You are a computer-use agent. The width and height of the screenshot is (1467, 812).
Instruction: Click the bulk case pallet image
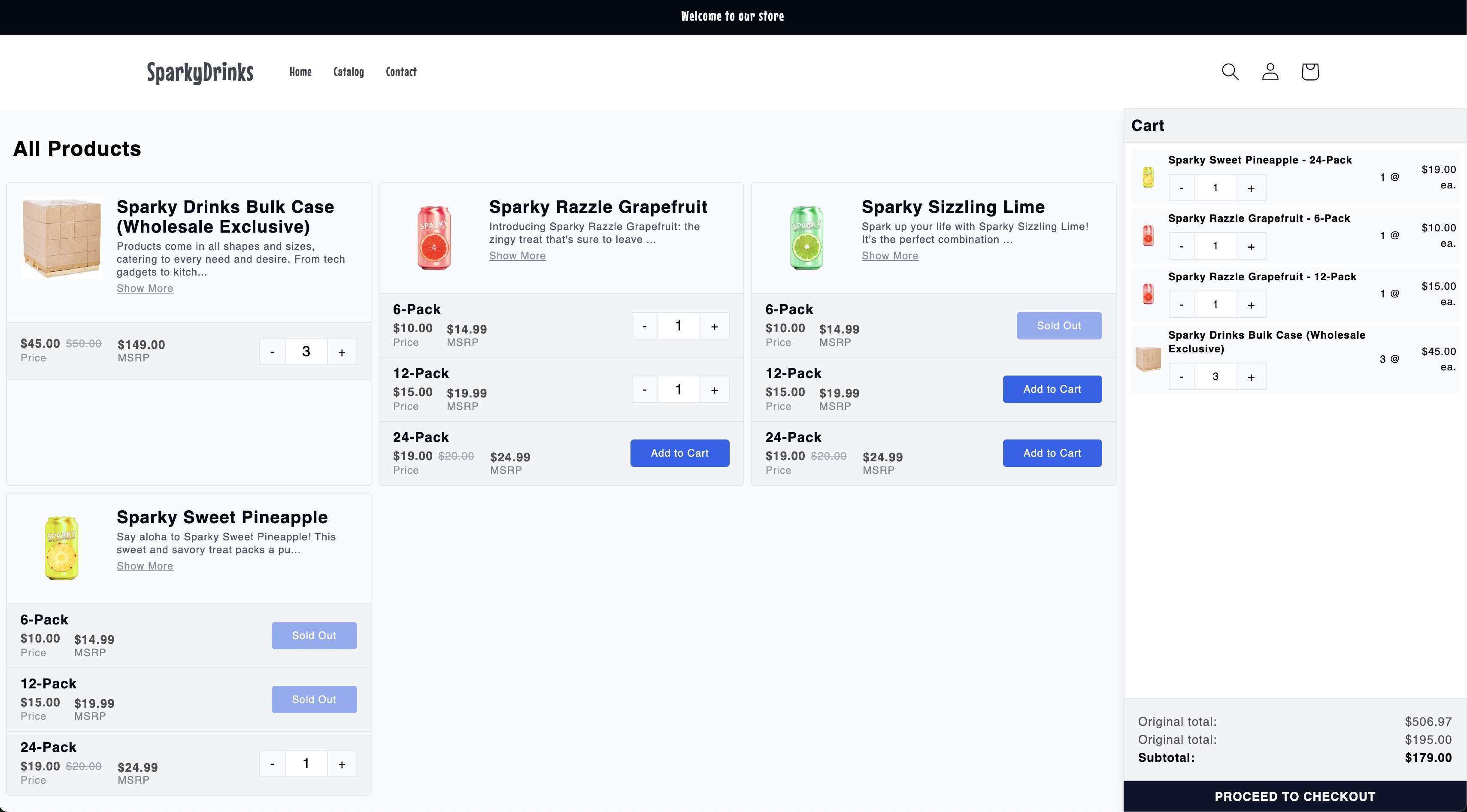[61, 237]
